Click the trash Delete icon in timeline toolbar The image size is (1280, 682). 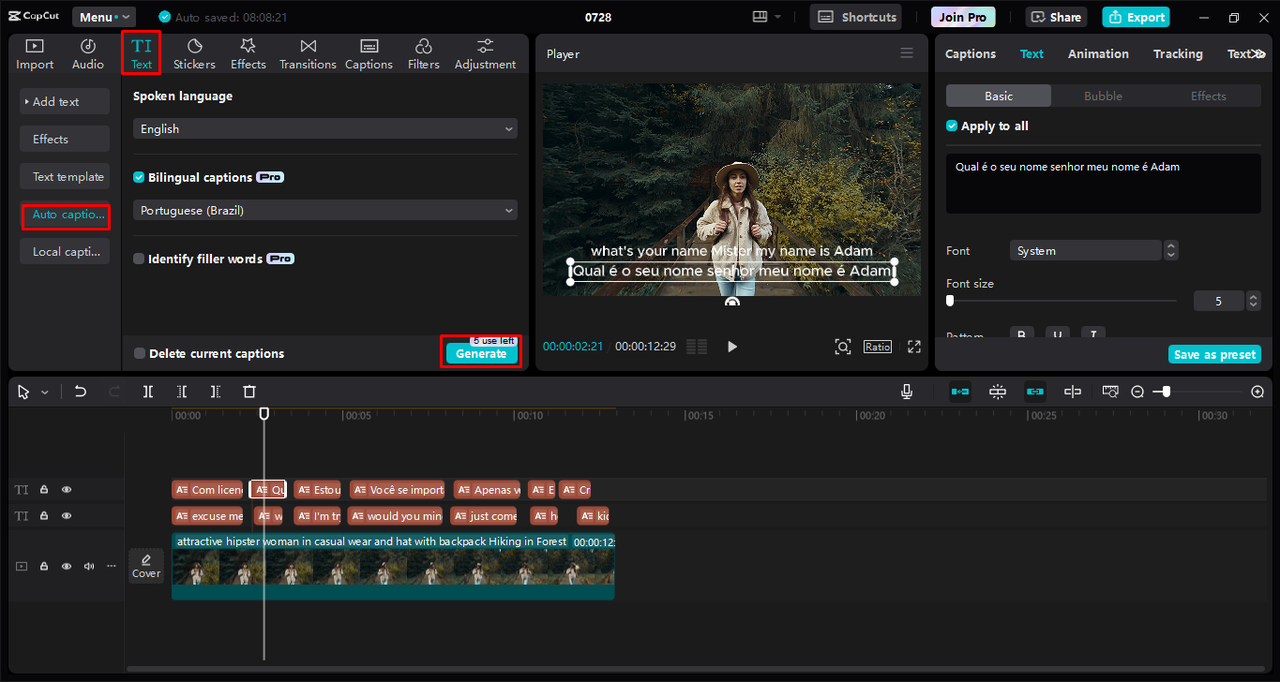coord(250,392)
